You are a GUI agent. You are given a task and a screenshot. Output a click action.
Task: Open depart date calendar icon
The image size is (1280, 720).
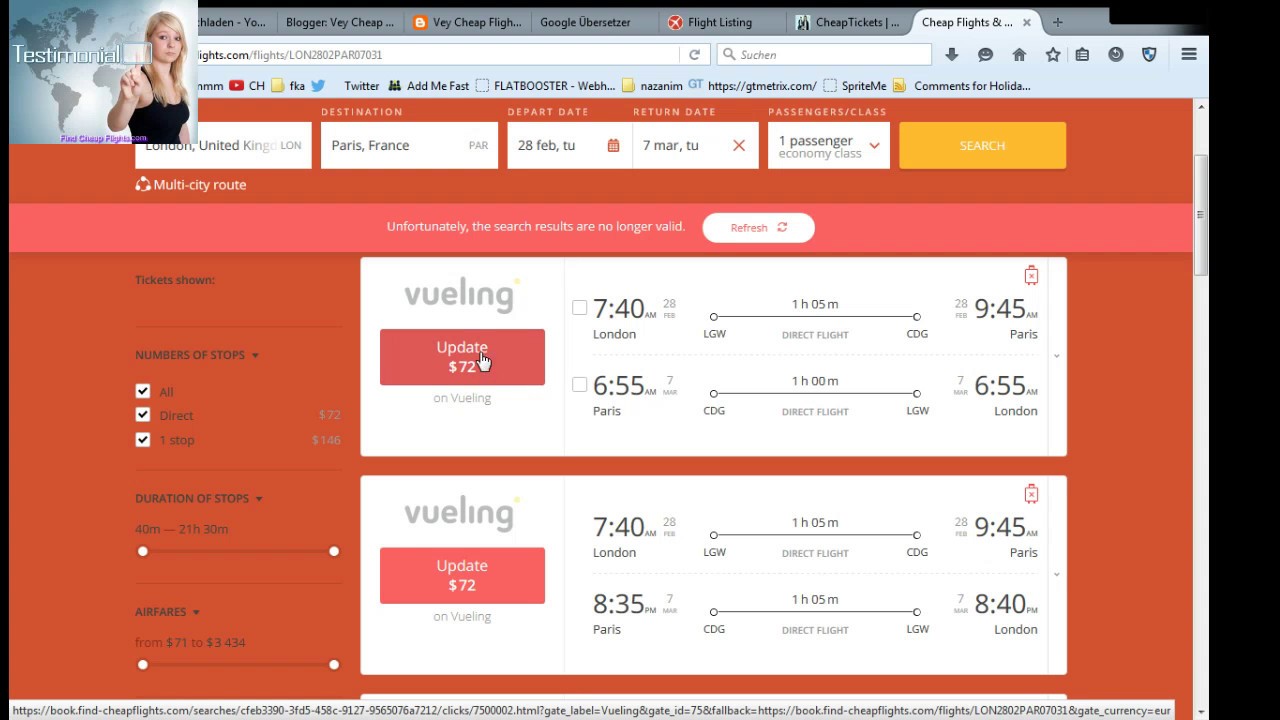tap(613, 145)
